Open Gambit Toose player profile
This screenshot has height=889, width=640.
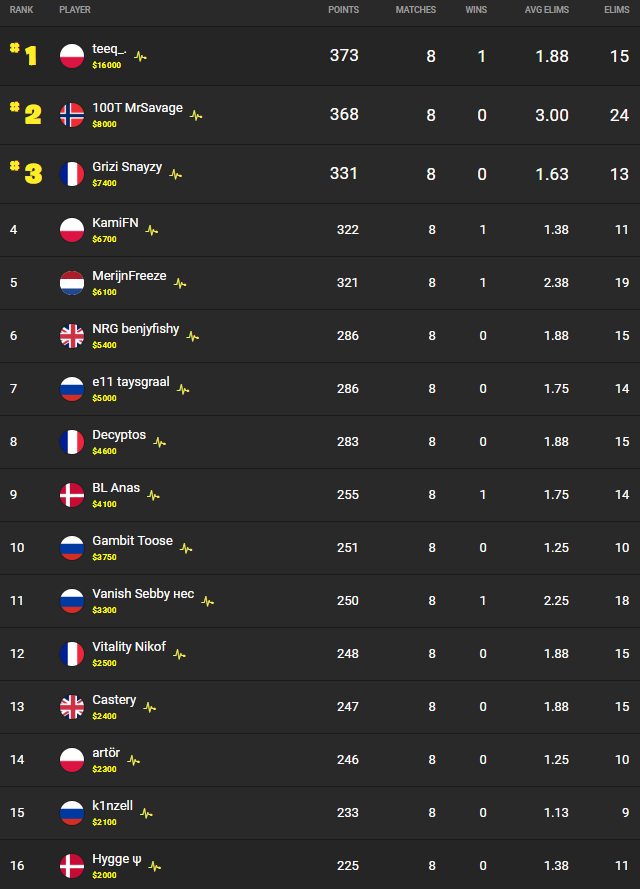[132, 541]
